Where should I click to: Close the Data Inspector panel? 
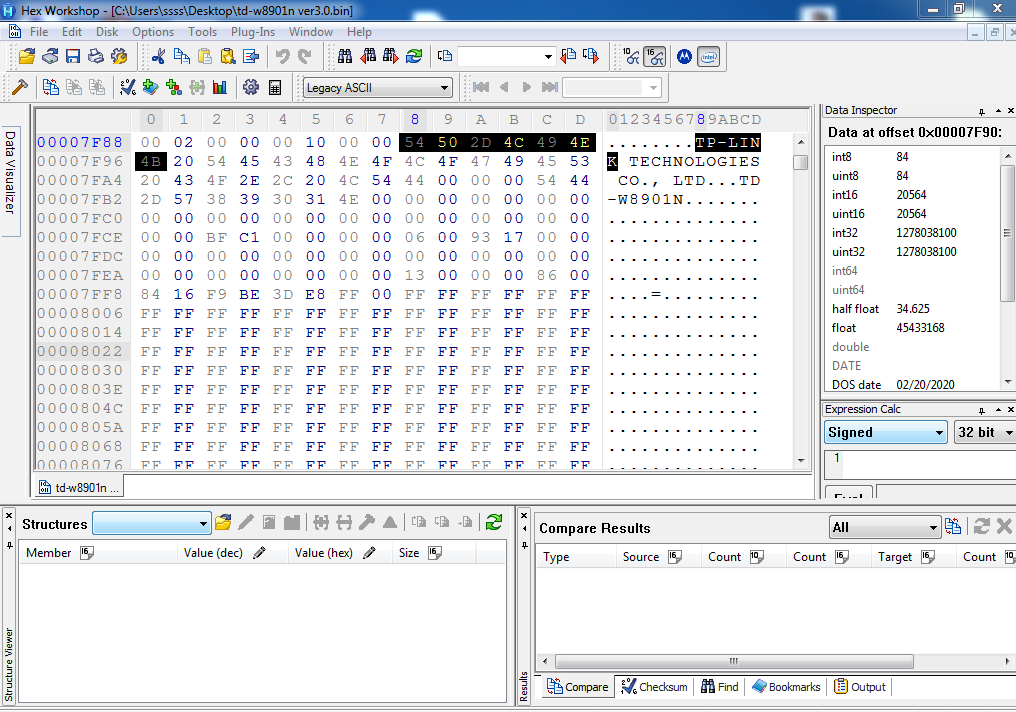(1010, 111)
